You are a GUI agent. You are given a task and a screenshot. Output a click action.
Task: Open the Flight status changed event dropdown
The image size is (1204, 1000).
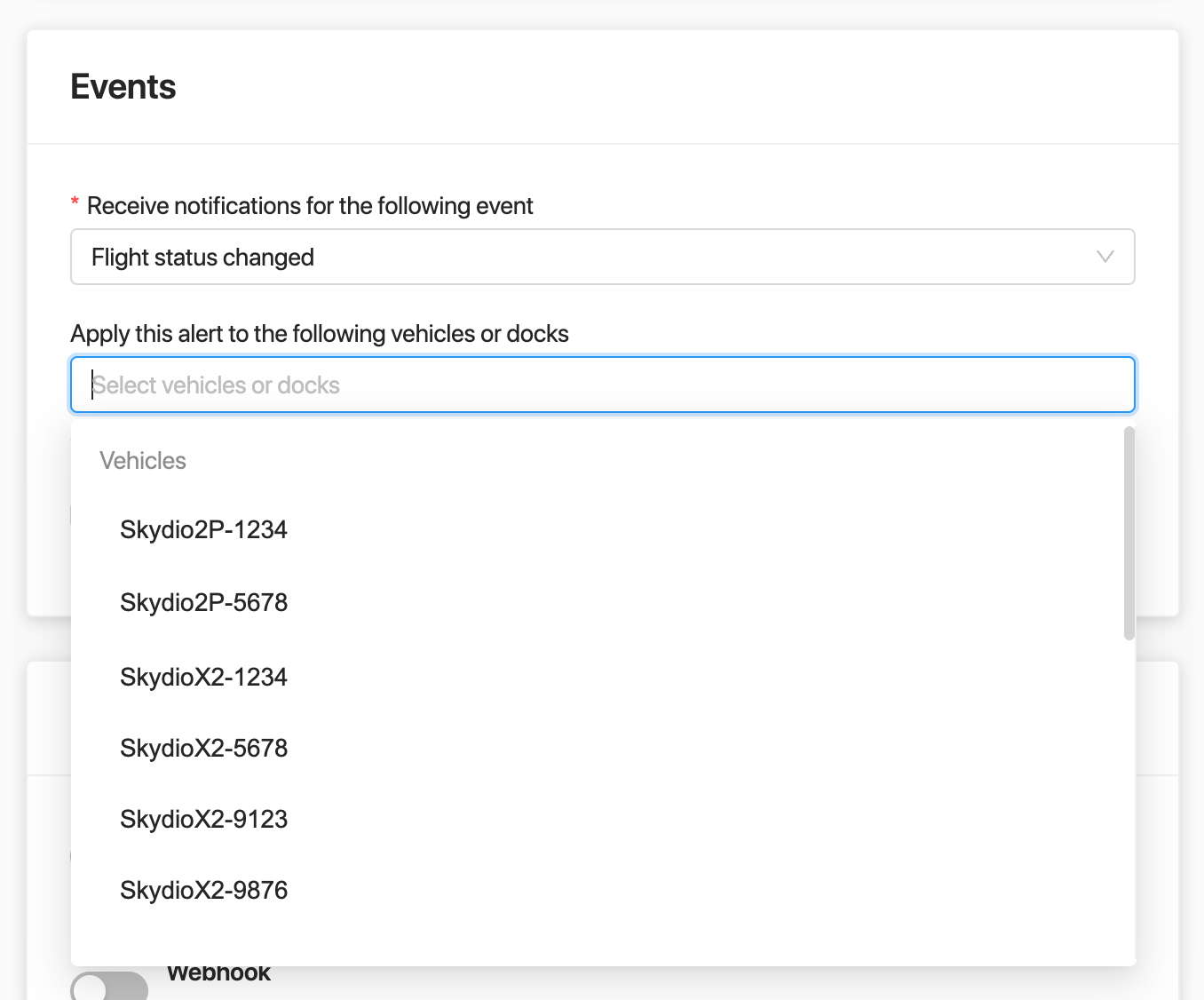pos(602,257)
